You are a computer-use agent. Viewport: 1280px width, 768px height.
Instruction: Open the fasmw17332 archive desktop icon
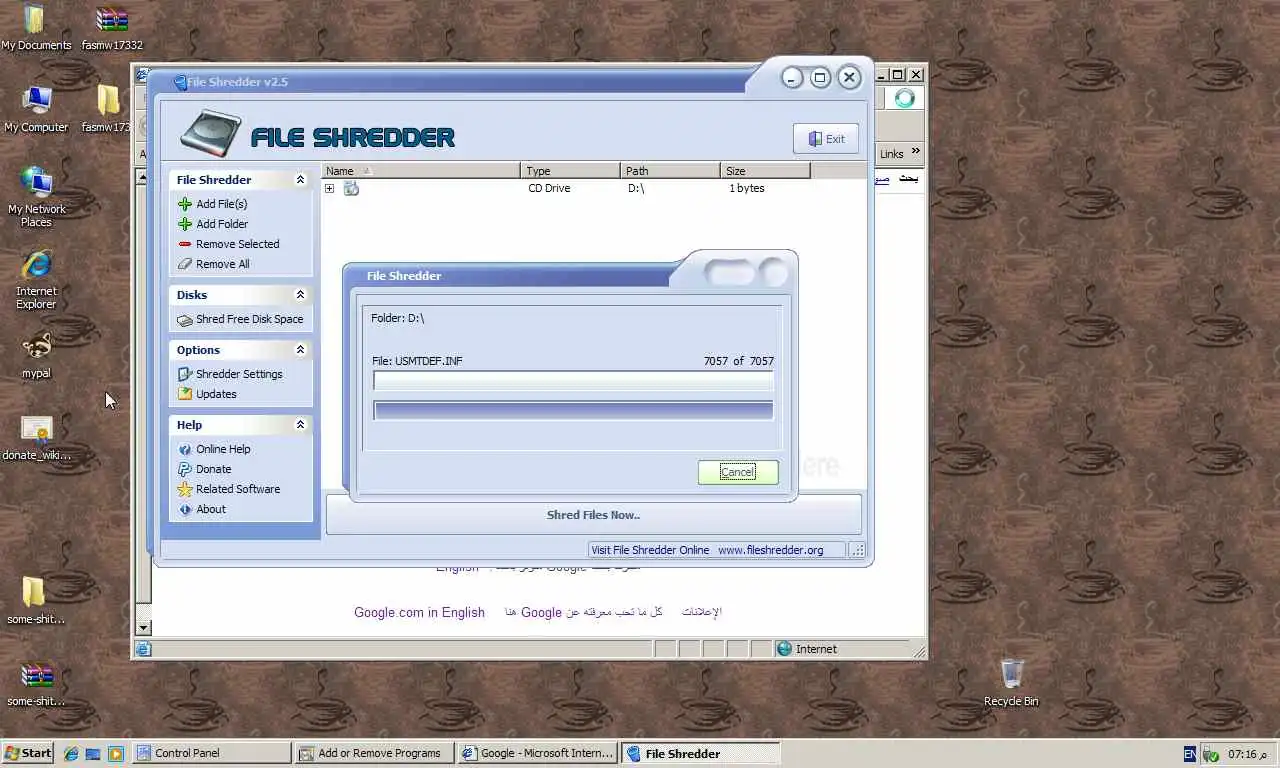click(112, 27)
